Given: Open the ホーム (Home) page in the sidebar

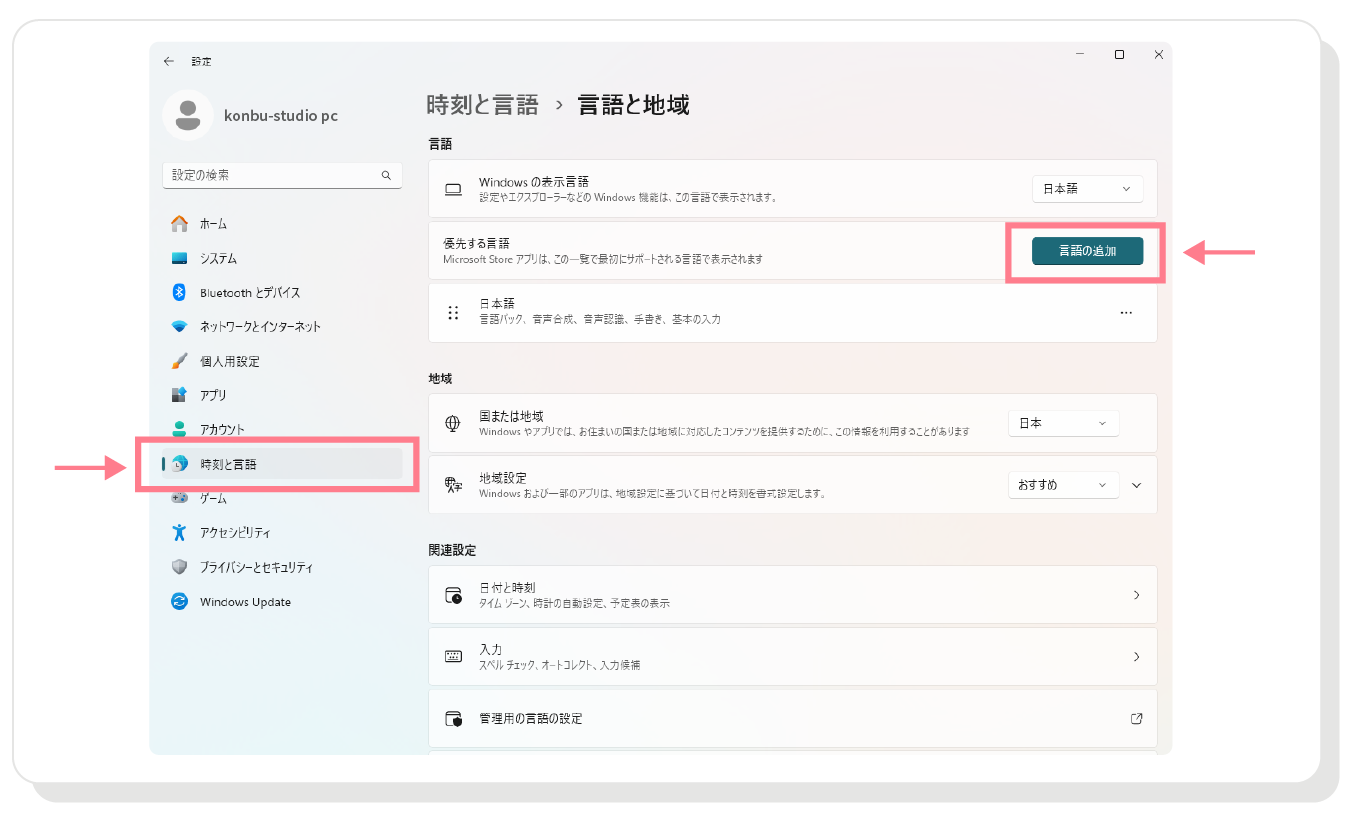Looking at the screenshot, I should pos(213,224).
